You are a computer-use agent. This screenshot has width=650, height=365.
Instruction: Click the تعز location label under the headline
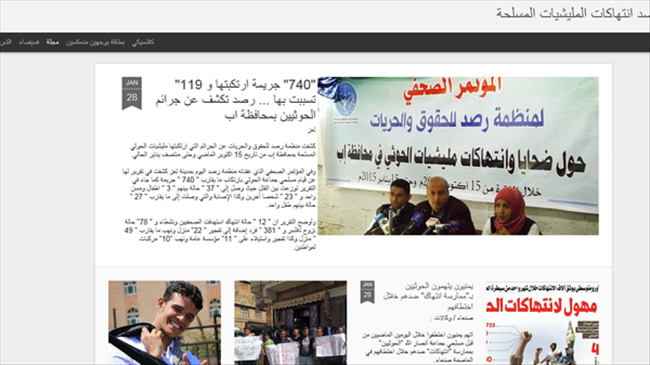tap(312, 130)
